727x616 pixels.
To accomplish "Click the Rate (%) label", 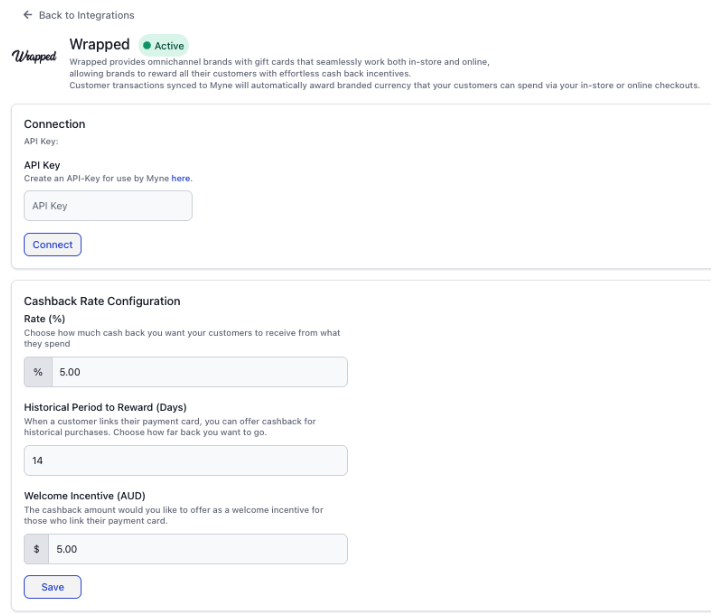I will pos(45,319).
